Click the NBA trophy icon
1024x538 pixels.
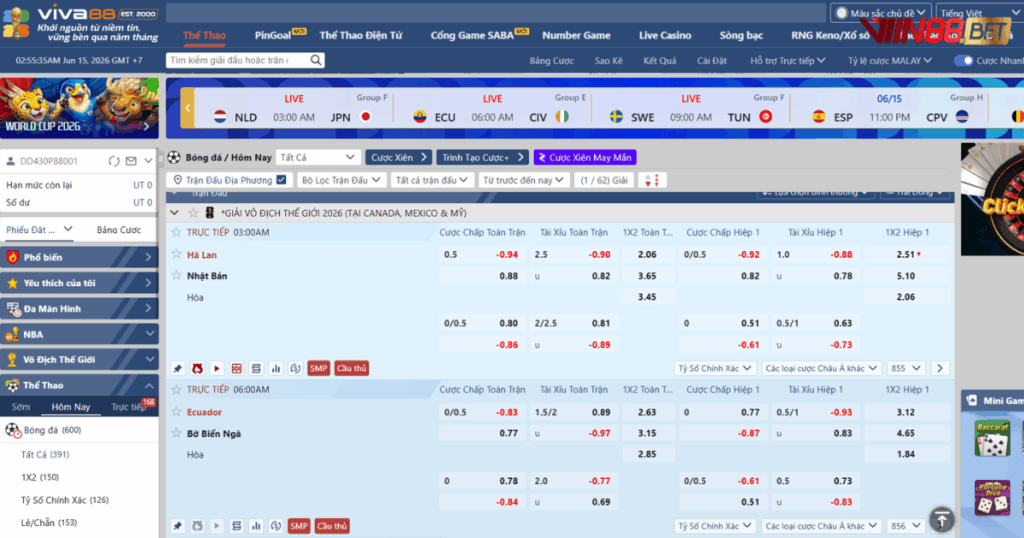(12, 334)
